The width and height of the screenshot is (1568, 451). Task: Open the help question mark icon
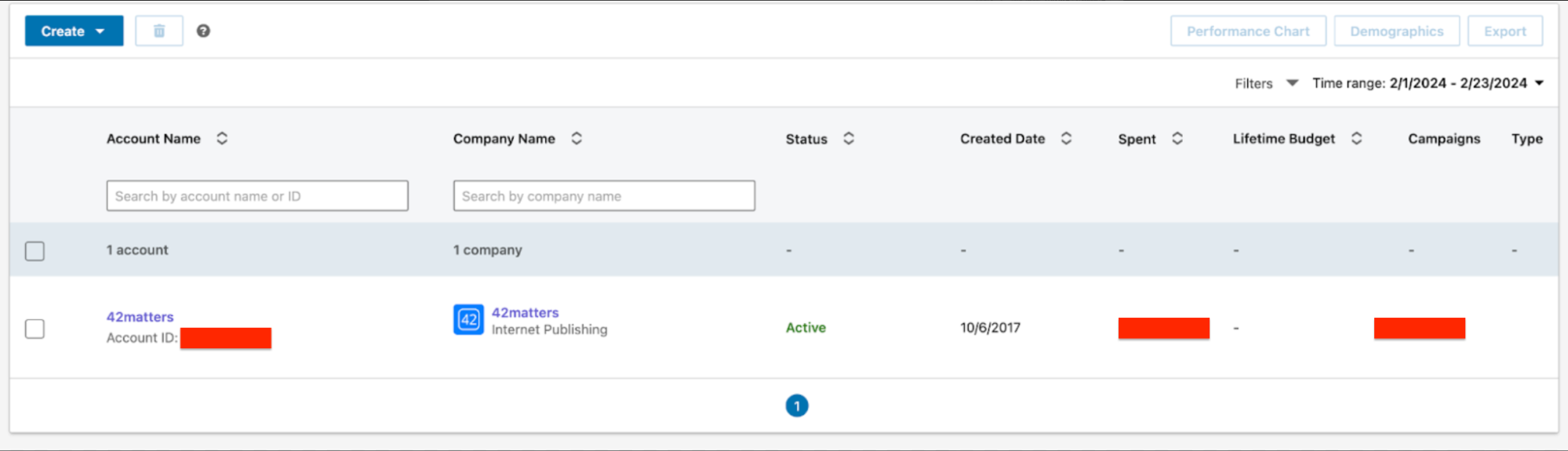[203, 31]
